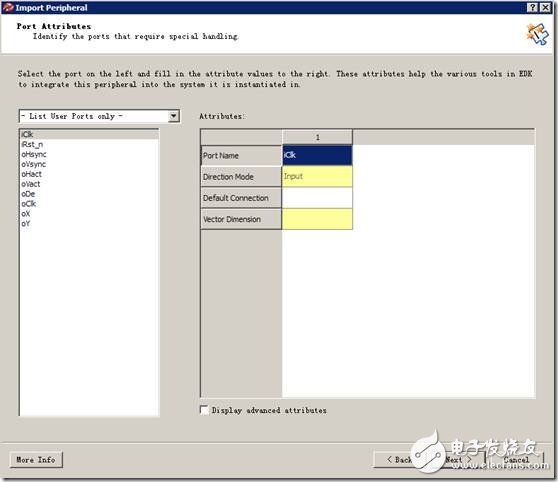This screenshot has height=482, width=558.
Task: Select iClk in the port list
Action: [x=89, y=134]
